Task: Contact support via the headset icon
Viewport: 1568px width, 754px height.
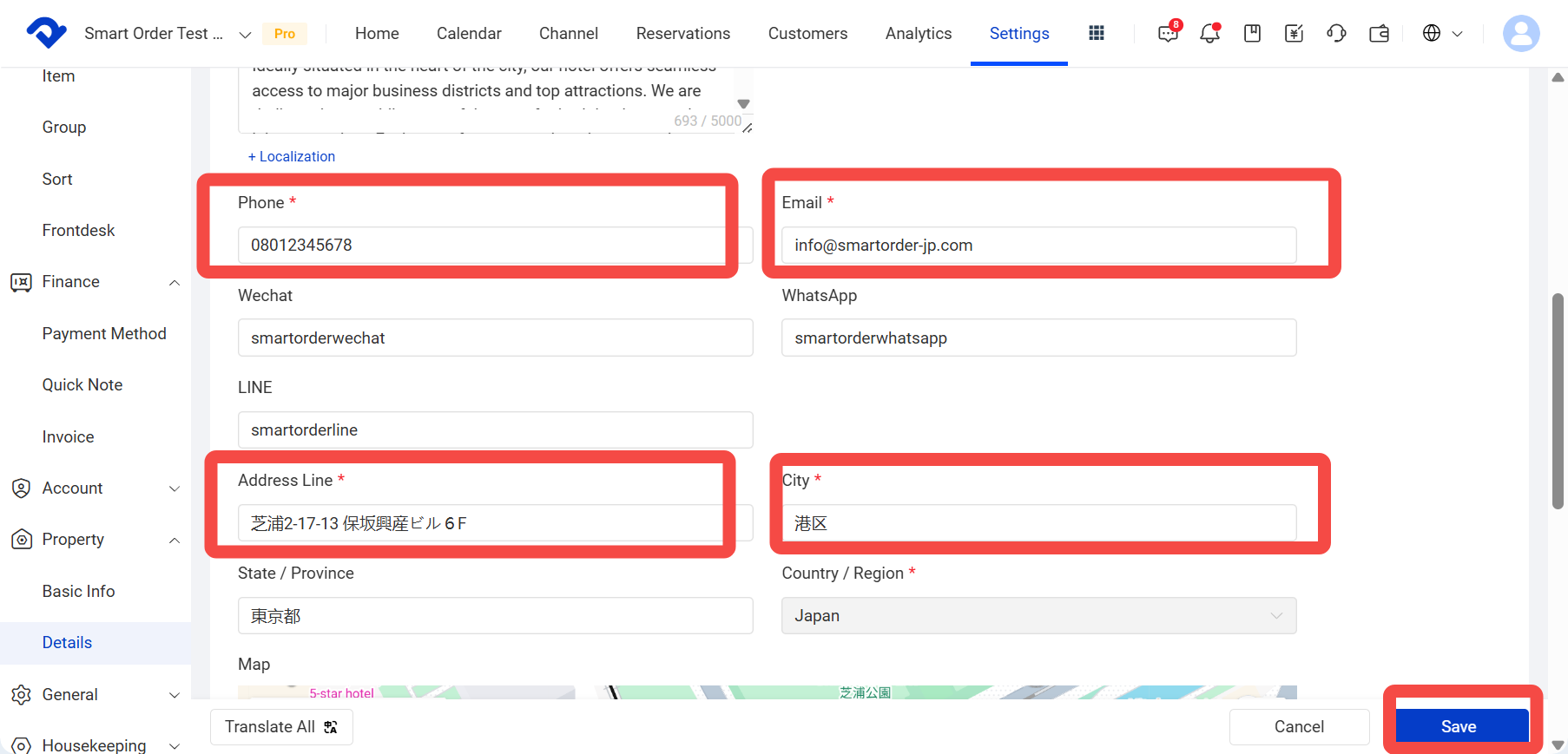Action: (1336, 33)
